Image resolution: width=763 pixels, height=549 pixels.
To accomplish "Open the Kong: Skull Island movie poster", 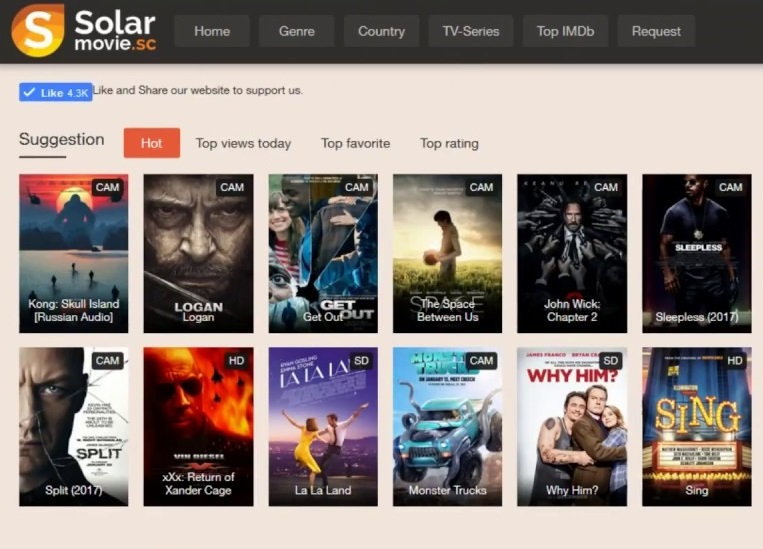I will point(73,254).
